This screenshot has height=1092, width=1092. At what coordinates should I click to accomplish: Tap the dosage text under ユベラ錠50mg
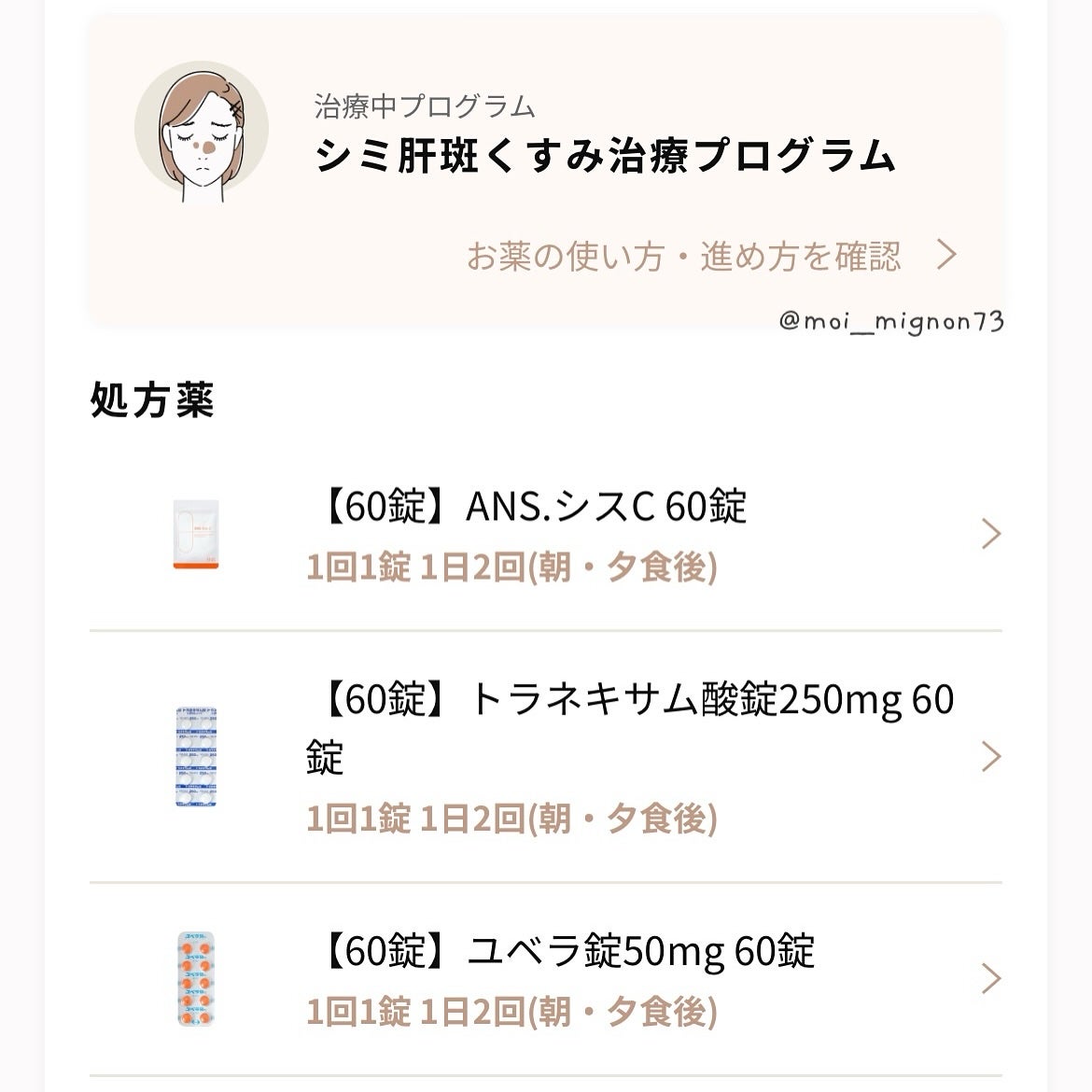tap(511, 1011)
